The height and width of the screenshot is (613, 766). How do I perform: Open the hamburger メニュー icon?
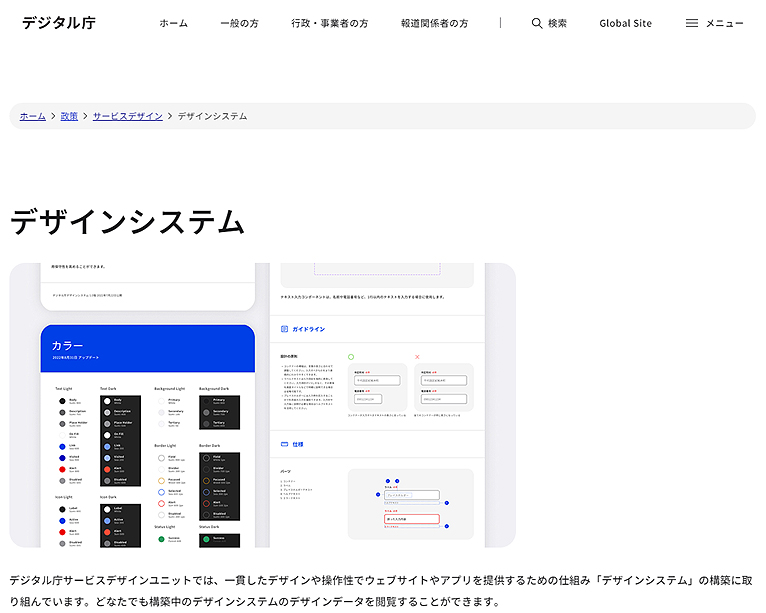coord(692,23)
